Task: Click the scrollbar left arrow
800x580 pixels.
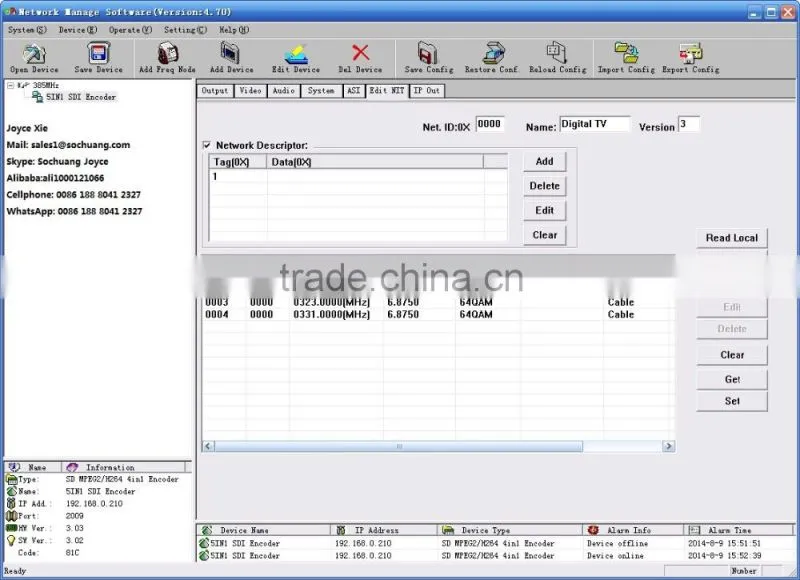Action: tap(208, 446)
